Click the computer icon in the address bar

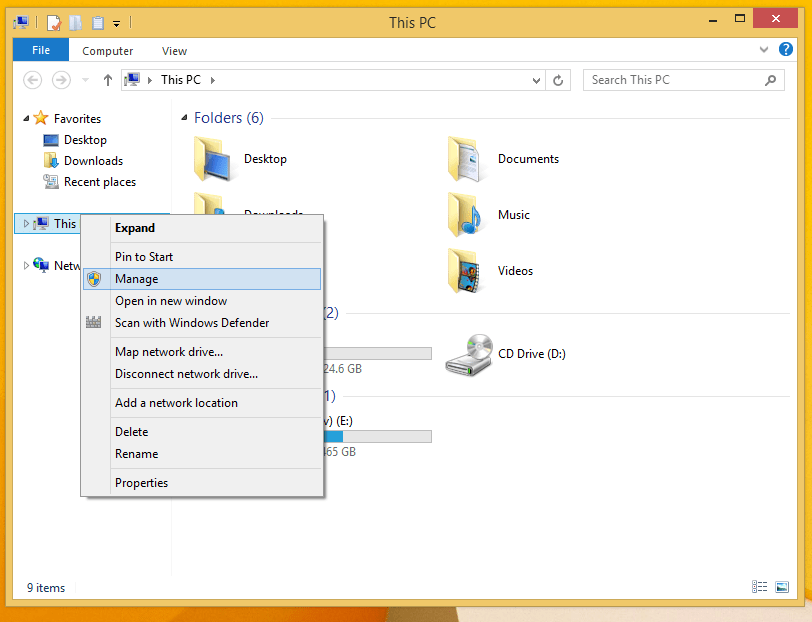pyautogui.click(x=133, y=80)
